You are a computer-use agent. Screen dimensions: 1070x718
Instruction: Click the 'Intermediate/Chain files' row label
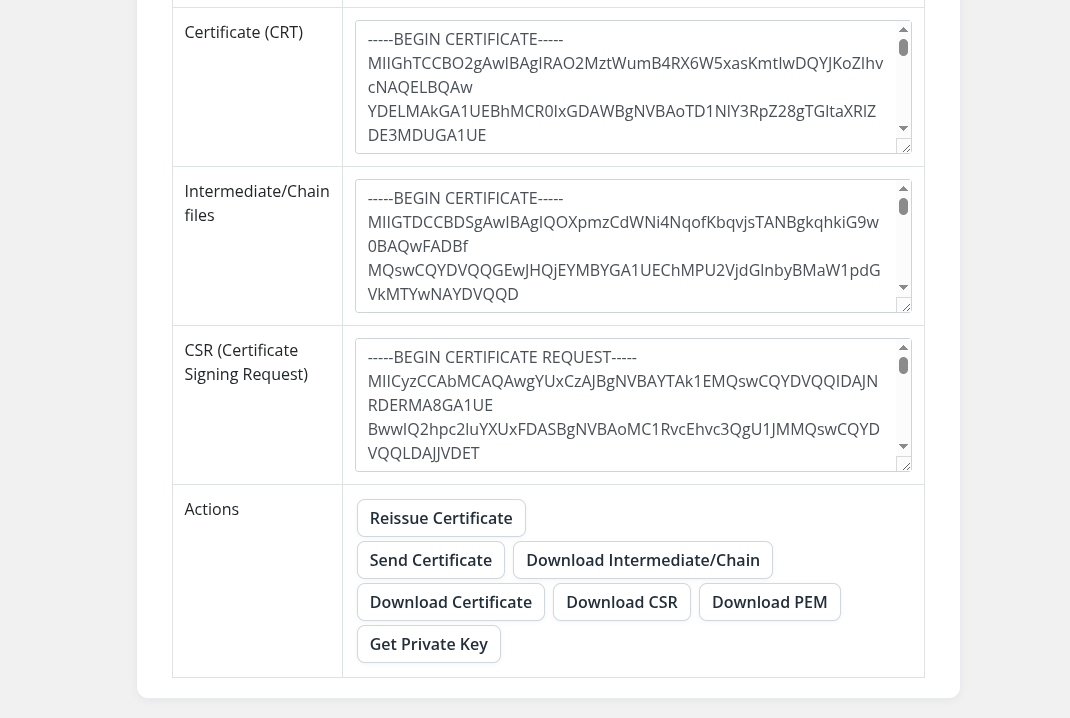click(x=257, y=203)
